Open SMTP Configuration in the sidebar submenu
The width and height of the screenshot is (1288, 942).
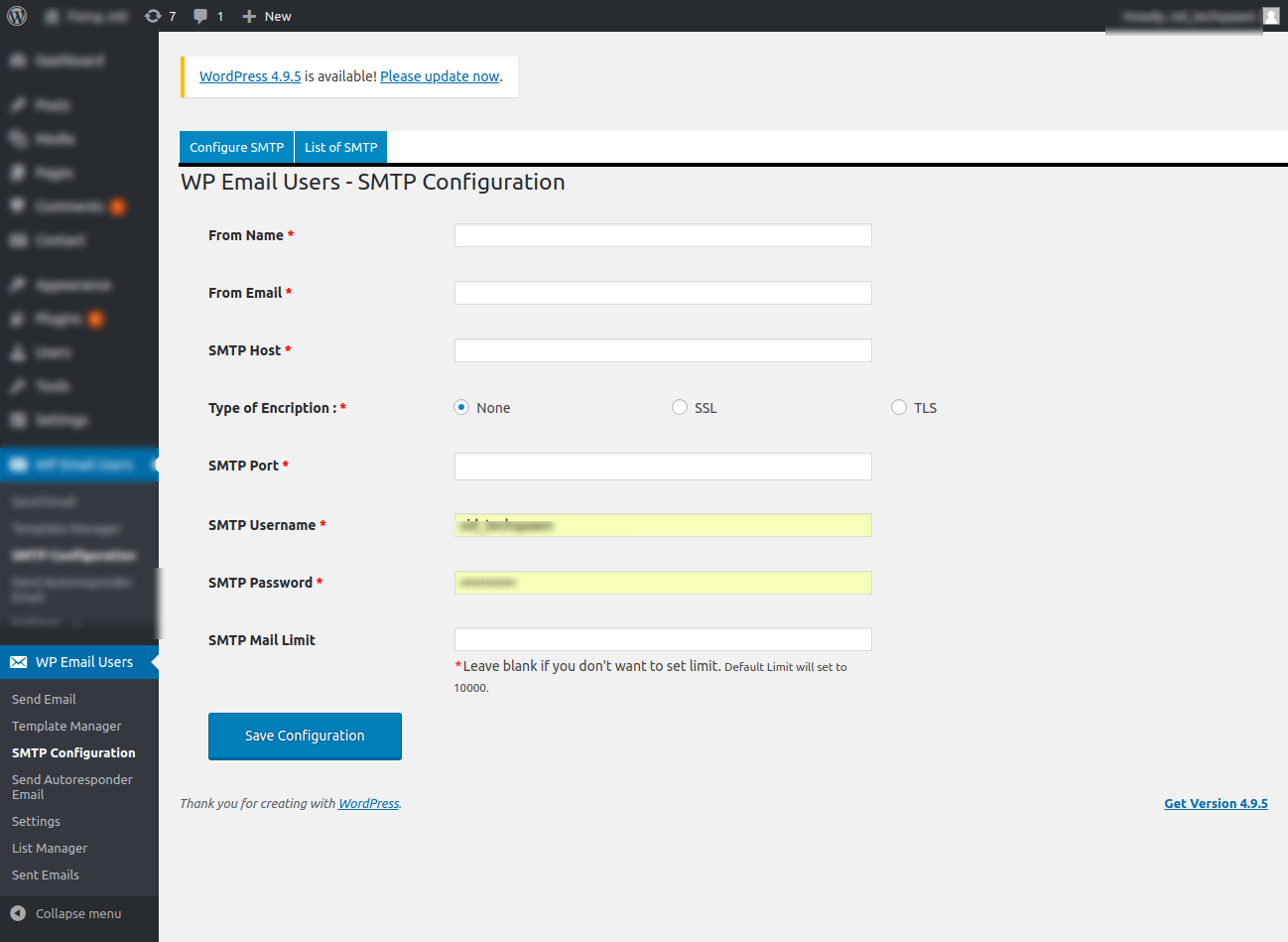(x=73, y=752)
